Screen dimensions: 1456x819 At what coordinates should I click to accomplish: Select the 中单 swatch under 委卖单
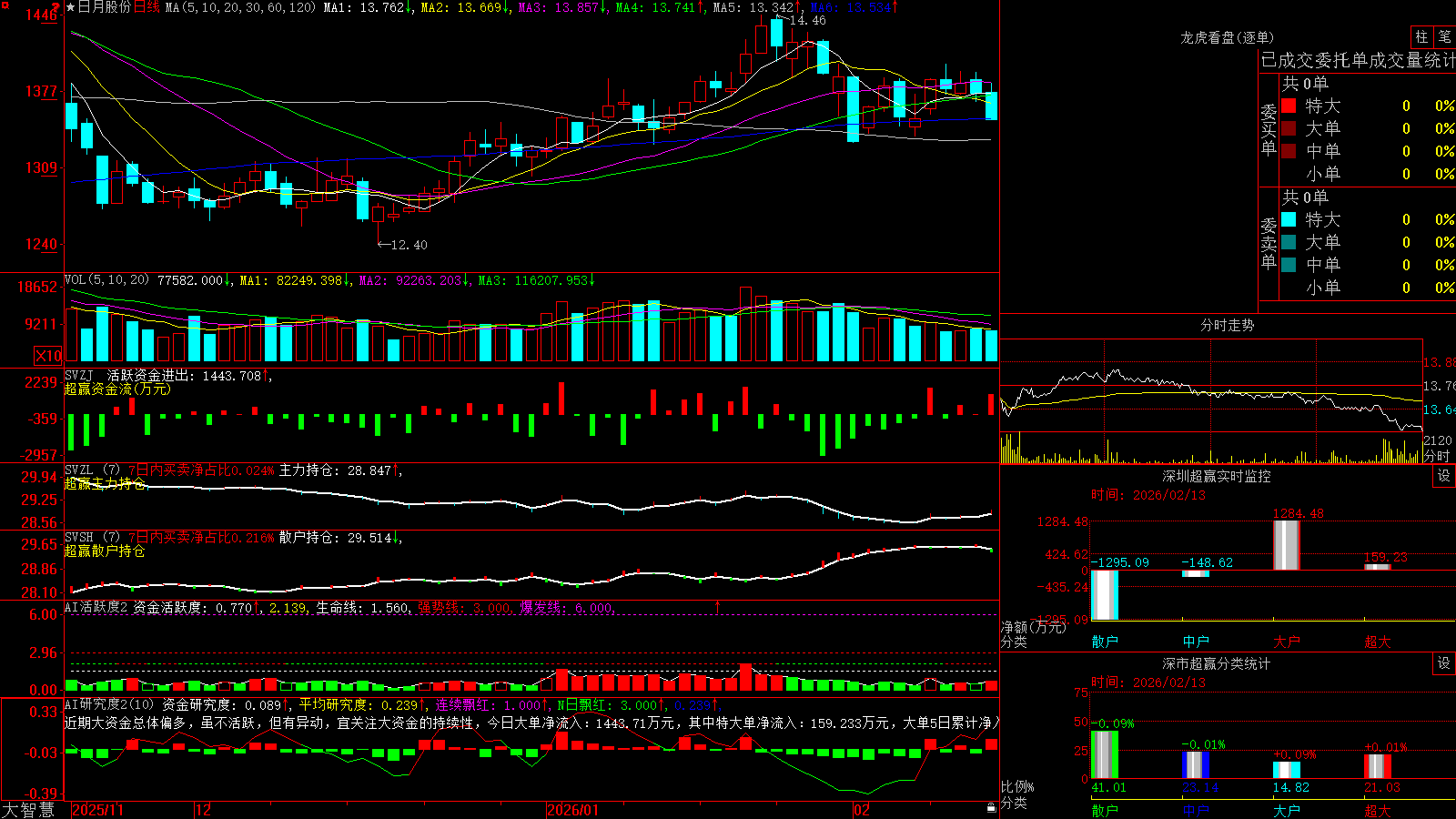pos(1289,265)
